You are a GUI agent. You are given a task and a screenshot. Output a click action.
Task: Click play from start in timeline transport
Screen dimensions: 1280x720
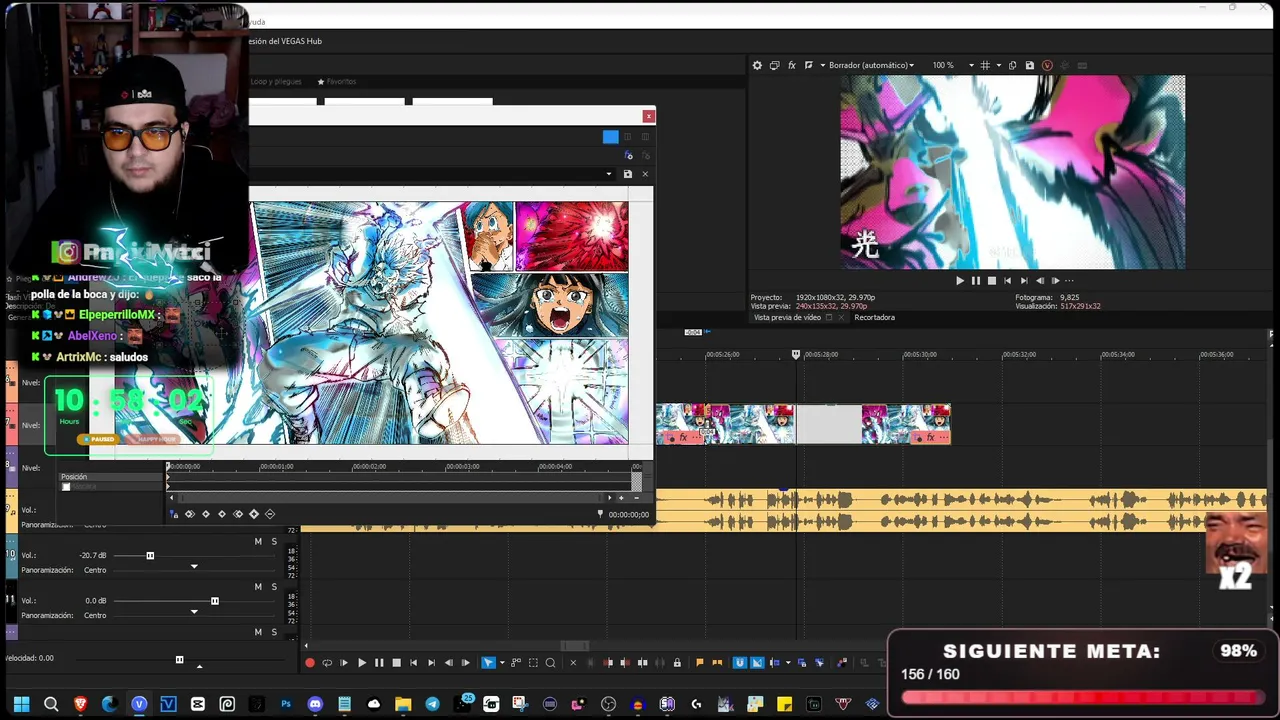[x=344, y=663]
